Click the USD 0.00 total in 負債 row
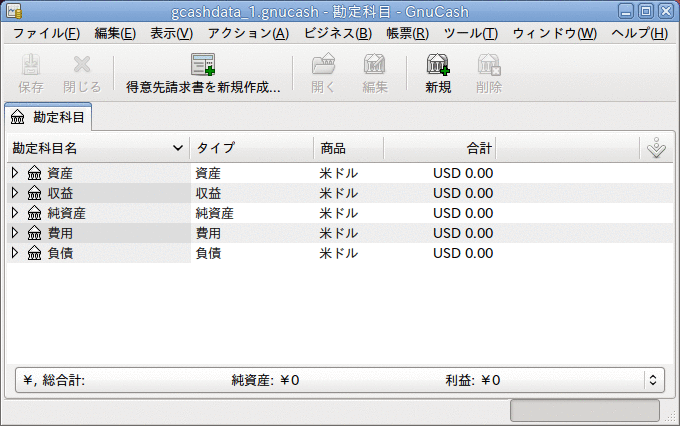Screen dimensions: 680x426 (463, 253)
